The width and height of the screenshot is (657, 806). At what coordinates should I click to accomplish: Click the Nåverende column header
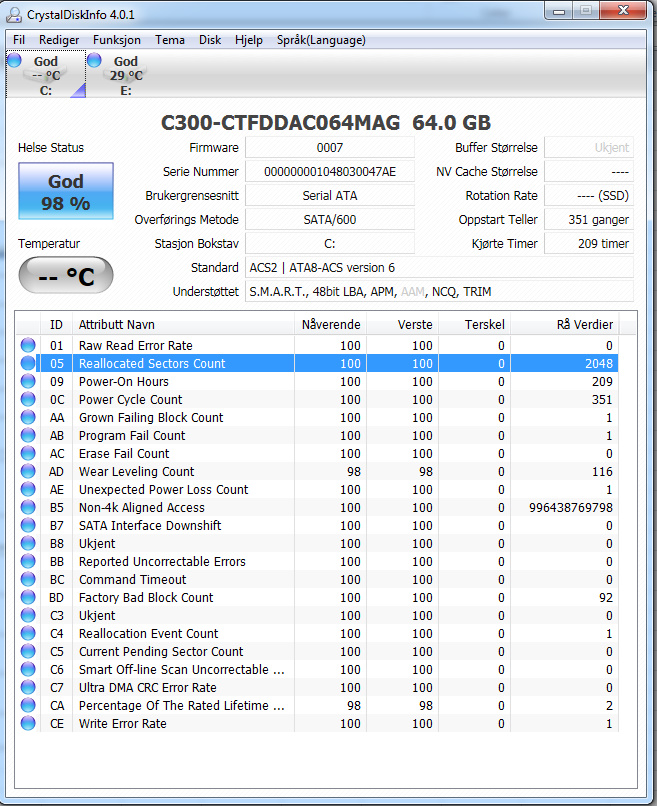coord(330,324)
